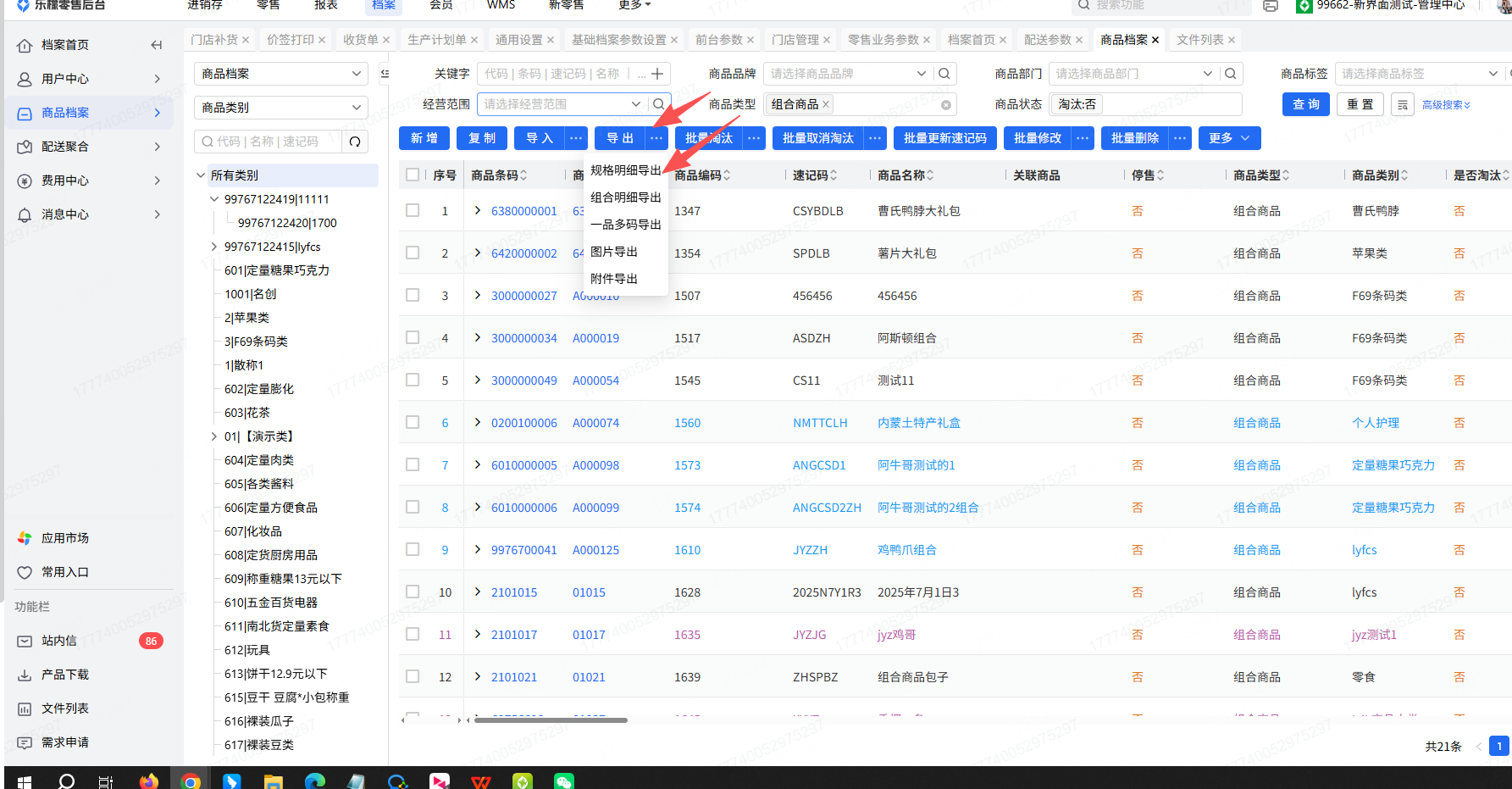
Task: Open the 站内信 inbox icon
Action: coord(25,642)
